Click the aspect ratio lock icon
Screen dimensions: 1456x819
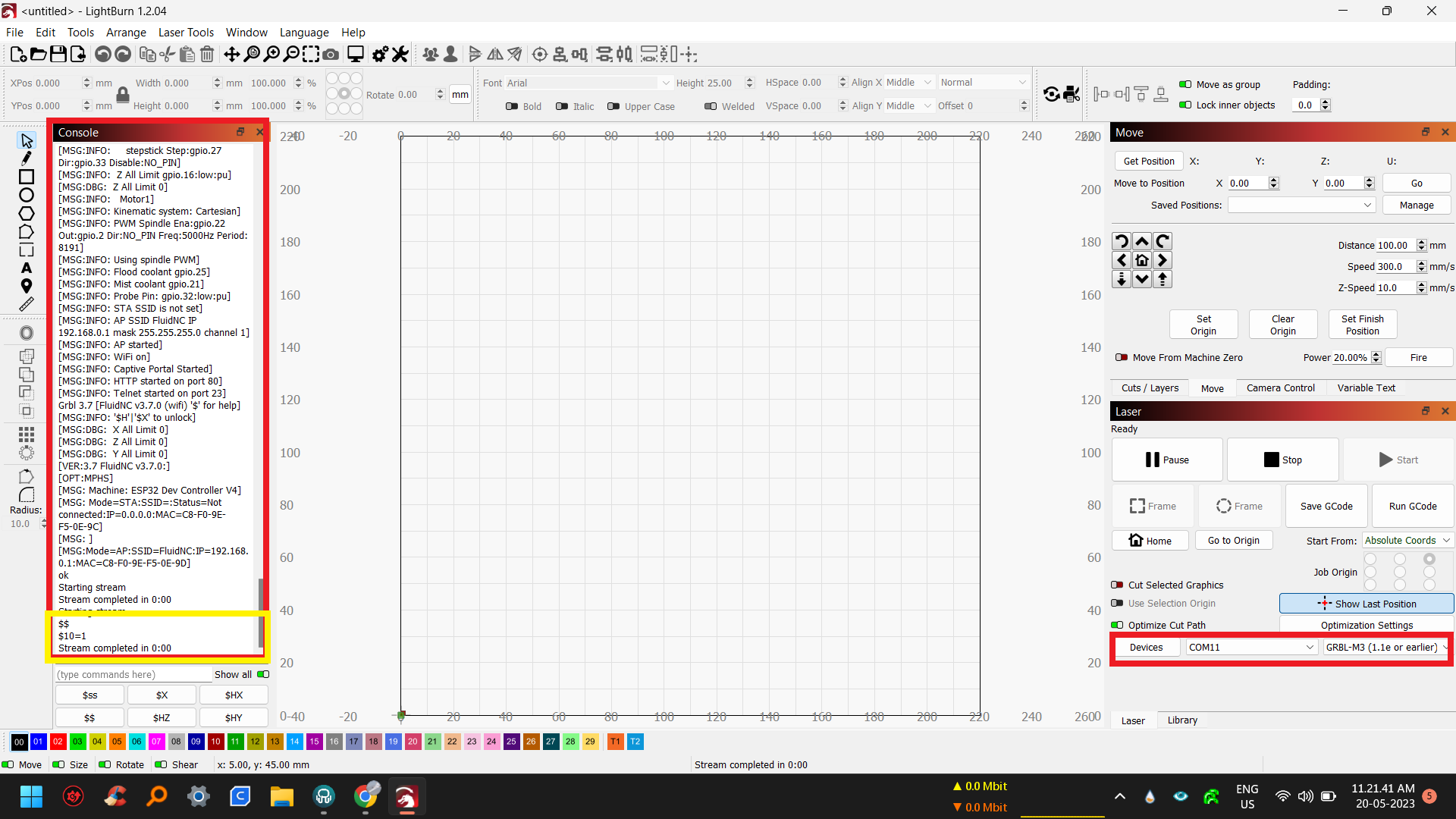click(122, 95)
